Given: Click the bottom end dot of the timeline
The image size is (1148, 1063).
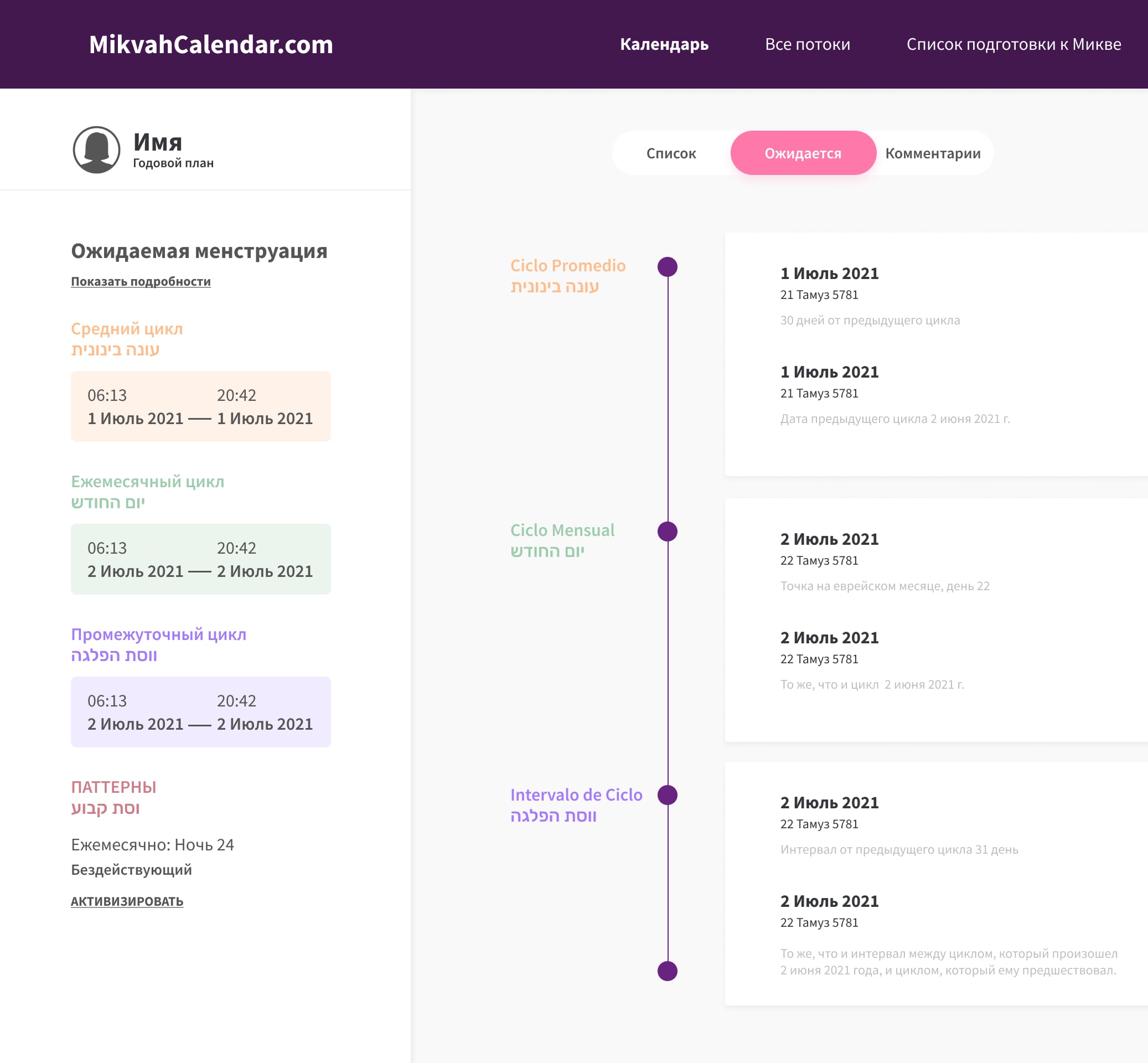Looking at the screenshot, I should (x=667, y=971).
